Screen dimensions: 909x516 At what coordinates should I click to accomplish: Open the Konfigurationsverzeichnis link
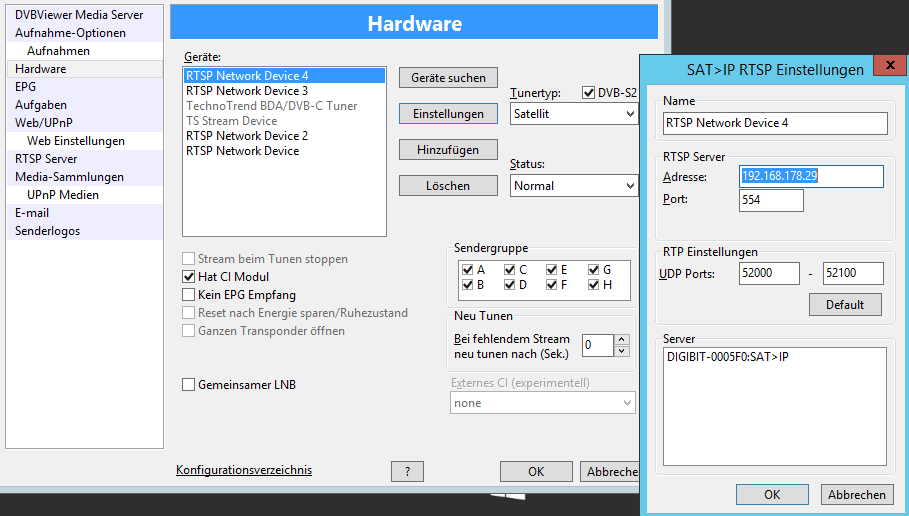[x=244, y=470]
